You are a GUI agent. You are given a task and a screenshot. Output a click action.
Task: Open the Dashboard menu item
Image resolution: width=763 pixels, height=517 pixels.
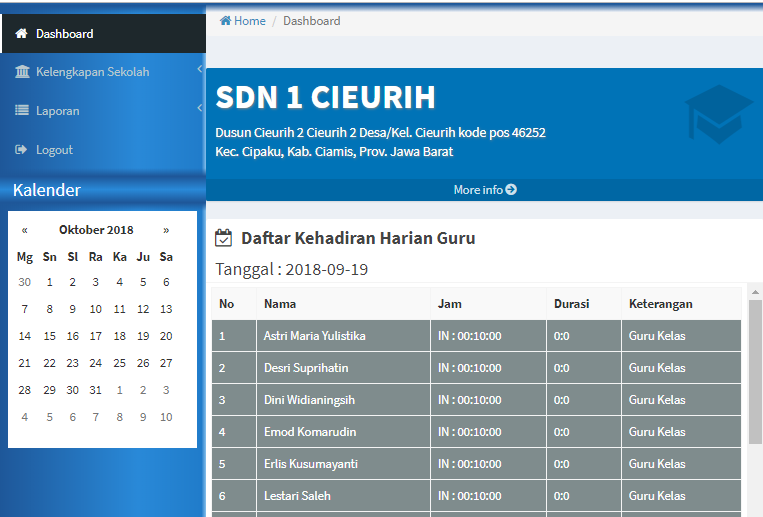[x=104, y=34]
